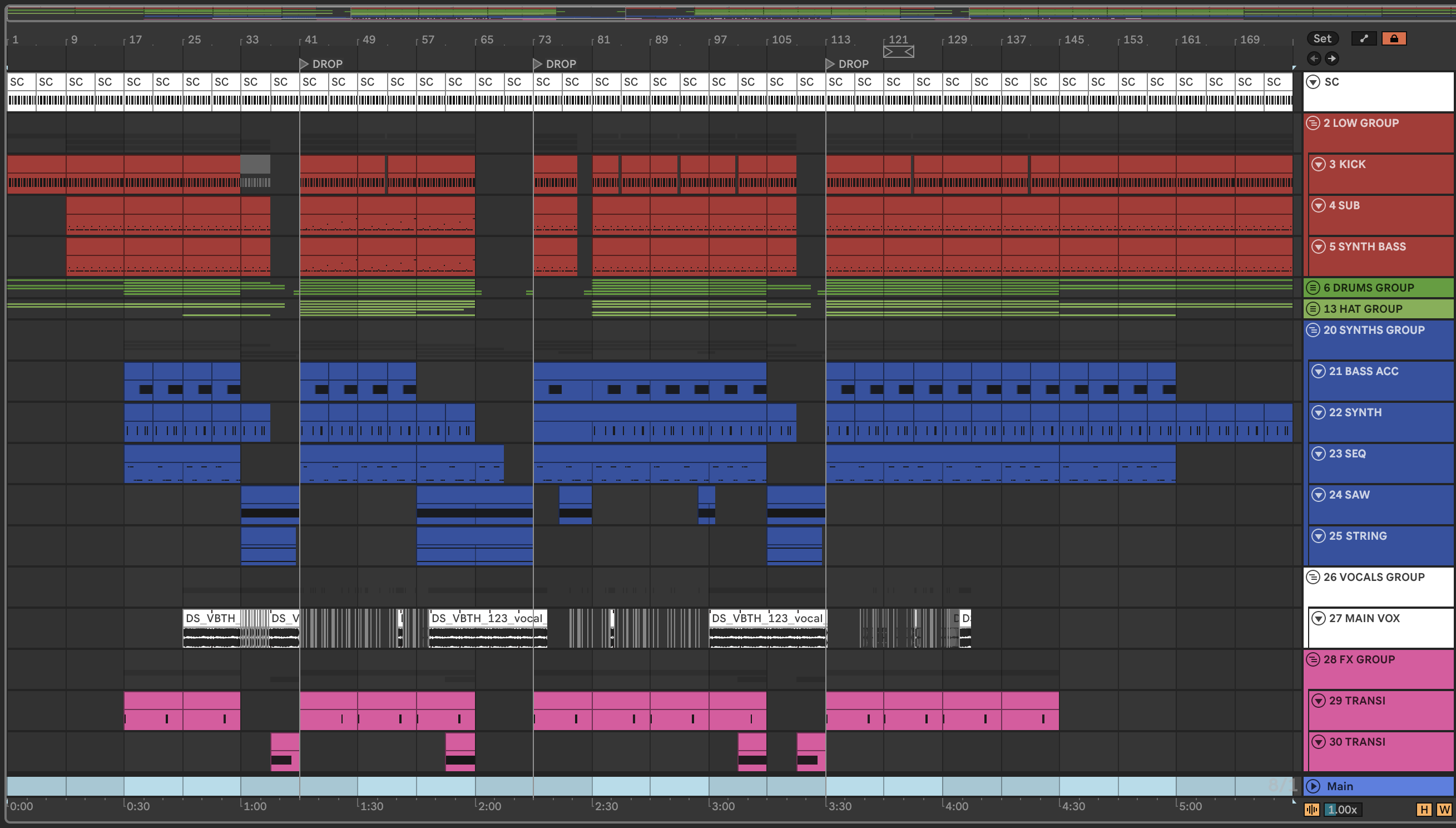
Task: Toggle the W optimize width button
Action: click(1444, 809)
